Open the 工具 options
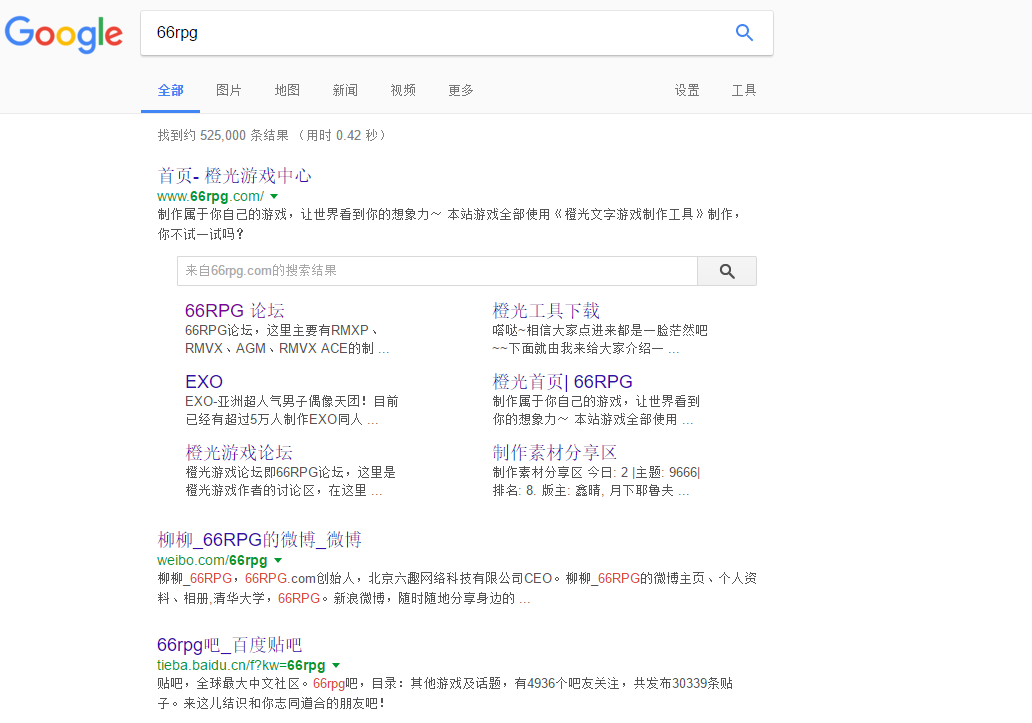Image resolution: width=1032 pixels, height=723 pixels. coord(744,91)
